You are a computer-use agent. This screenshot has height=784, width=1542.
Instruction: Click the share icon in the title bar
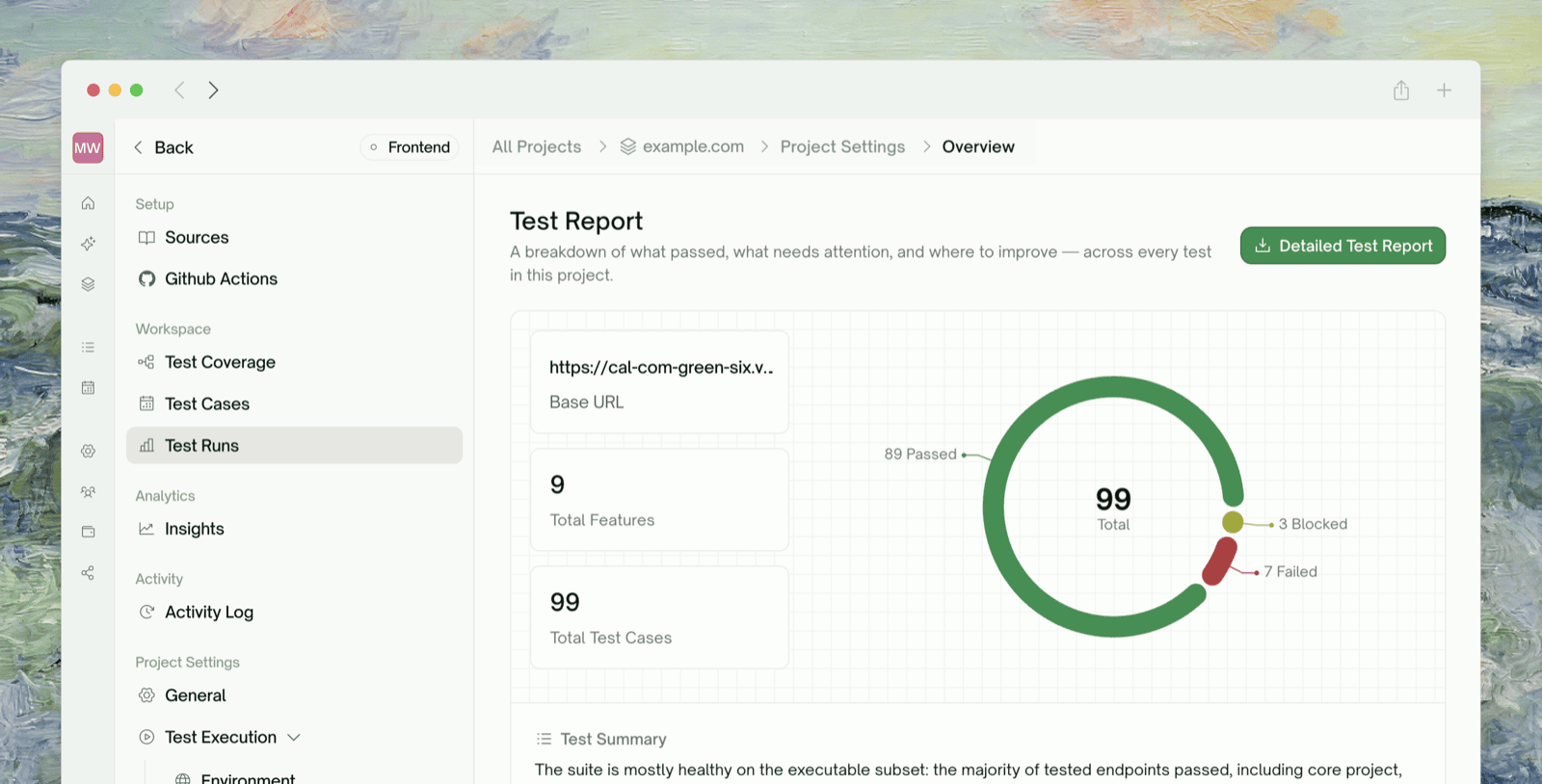pyautogui.click(x=1401, y=90)
